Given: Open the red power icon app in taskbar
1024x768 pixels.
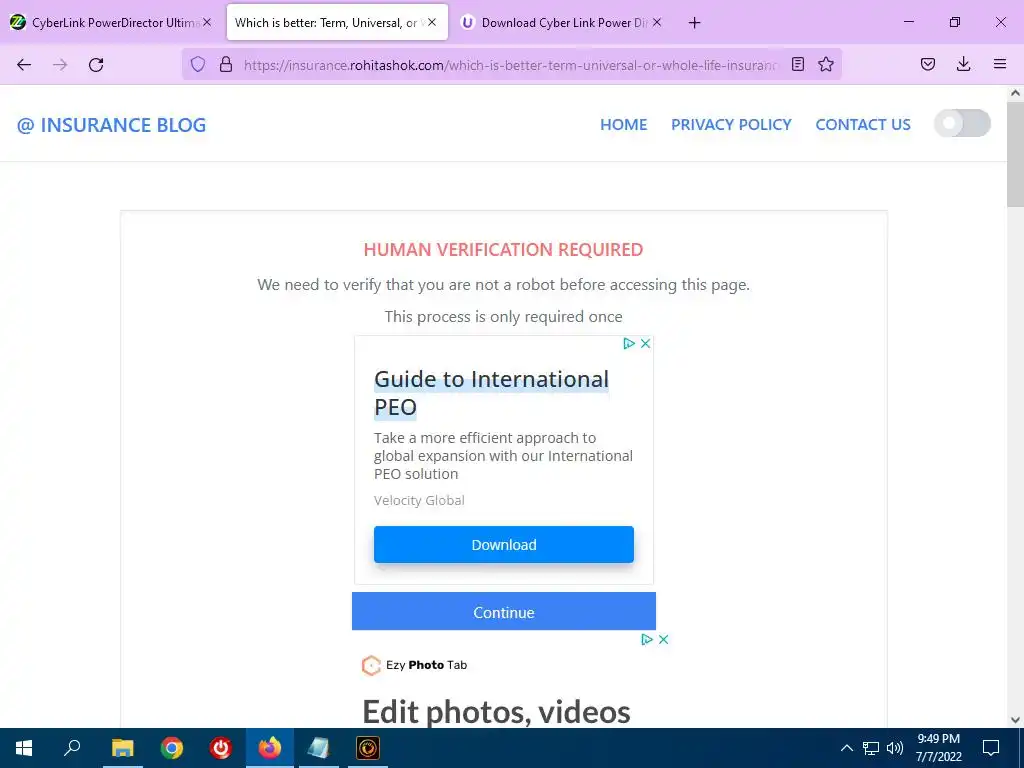Looking at the screenshot, I should [221, 748].
